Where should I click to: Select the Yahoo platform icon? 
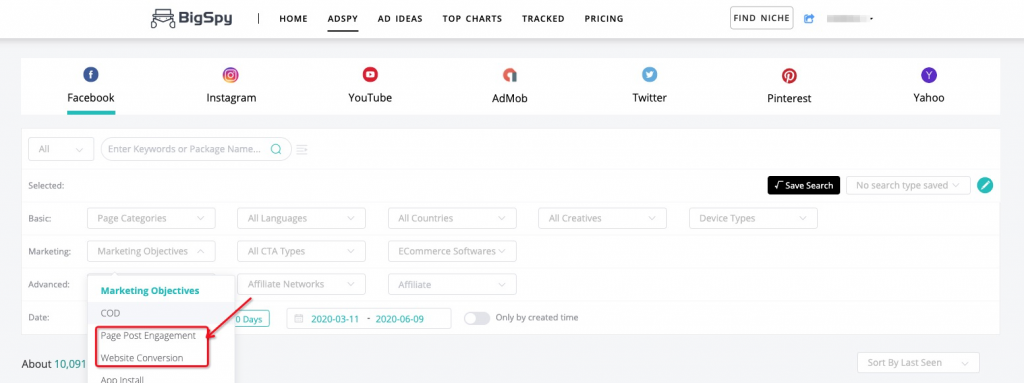pyautogui.click(x=929, y=75)
